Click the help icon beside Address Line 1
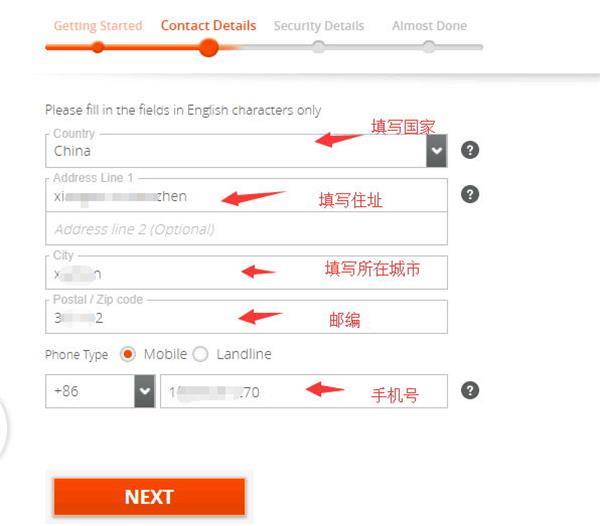Image resolution: width=600 pixels, height=526 pixels. point(470,194)
